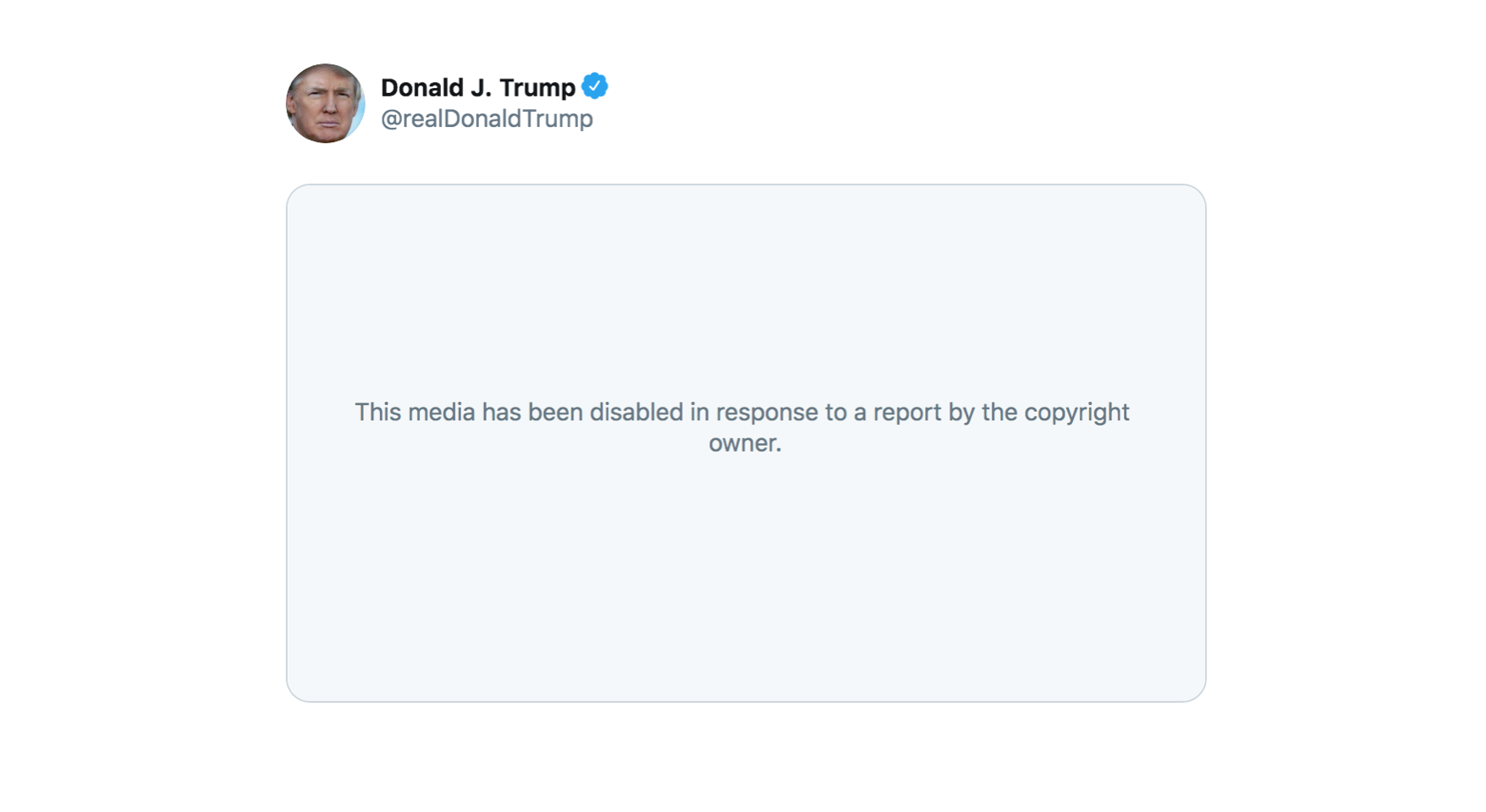Click the word "This" starting the notice
This screenshot has height=812, width=1486.
pos(377,412)
